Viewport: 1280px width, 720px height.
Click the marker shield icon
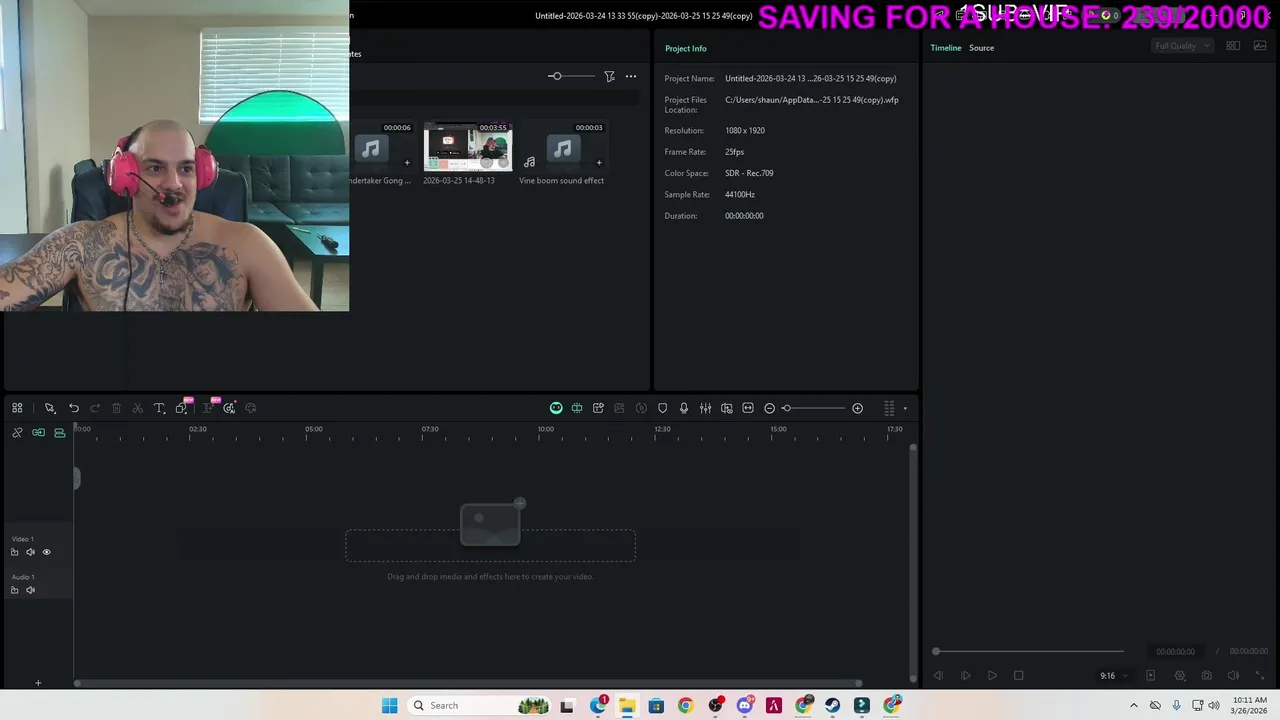coord(662,408)
